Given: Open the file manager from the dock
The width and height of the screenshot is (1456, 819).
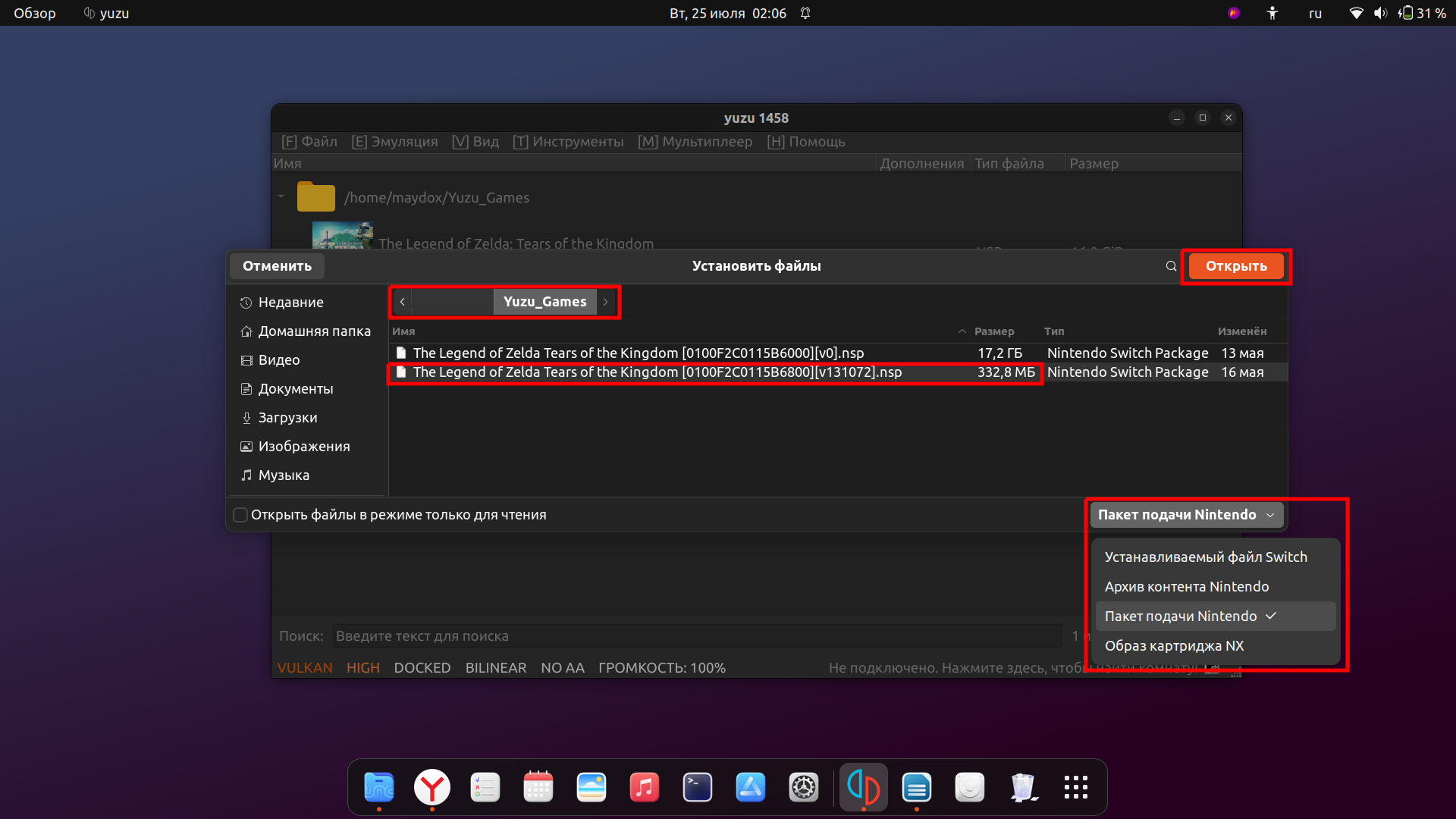Looking at the screenshot, I should tap(379, 787).
